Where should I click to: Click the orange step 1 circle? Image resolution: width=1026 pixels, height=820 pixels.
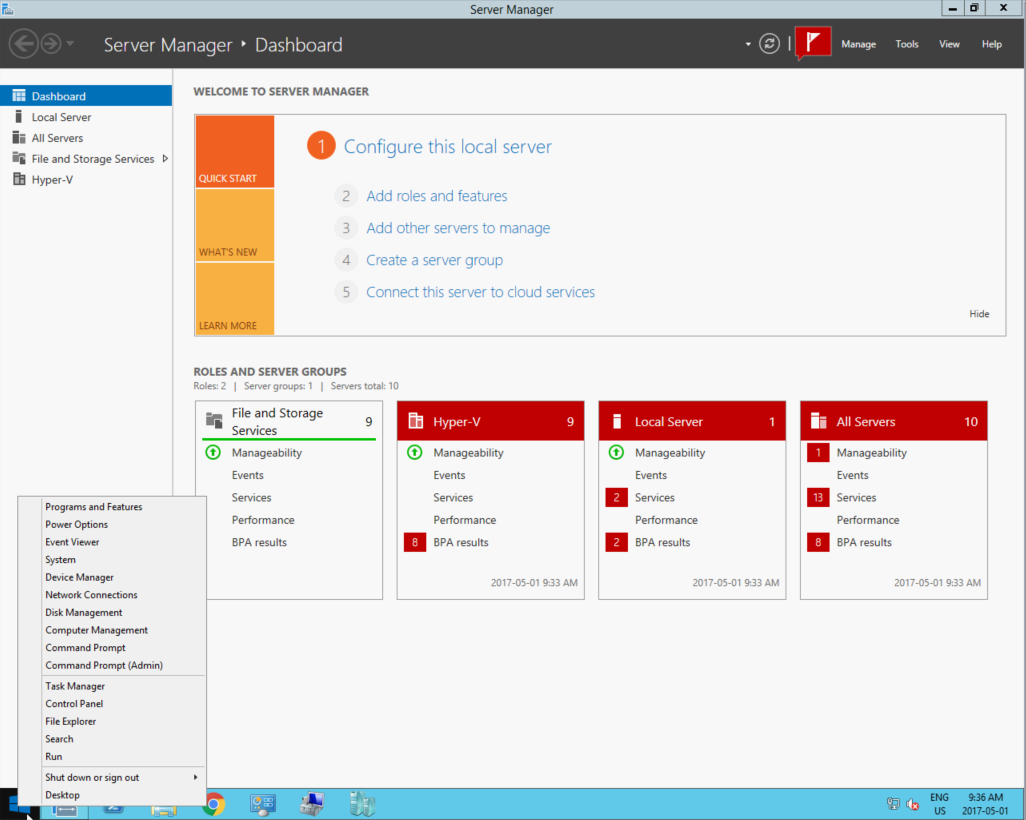(321, 145)
